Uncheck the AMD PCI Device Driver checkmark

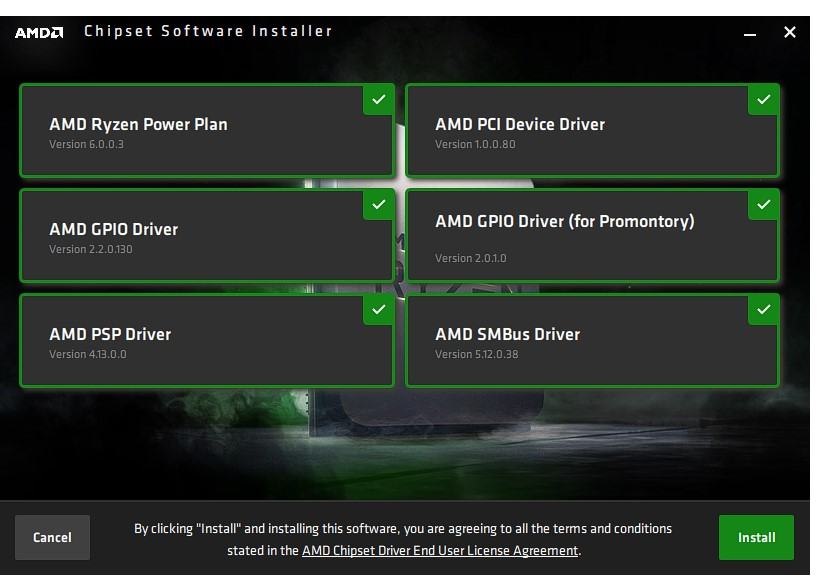(x=764, y=99)
